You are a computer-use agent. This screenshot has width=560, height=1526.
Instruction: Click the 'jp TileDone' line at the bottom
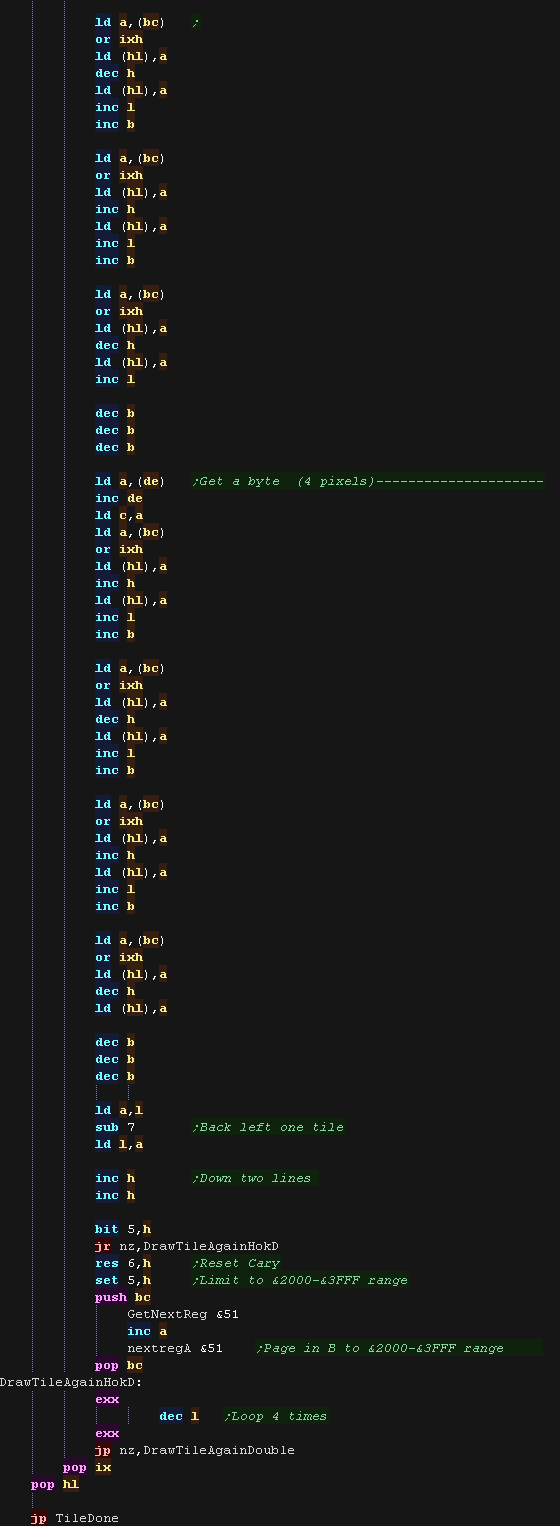[x=75, y=1518]
